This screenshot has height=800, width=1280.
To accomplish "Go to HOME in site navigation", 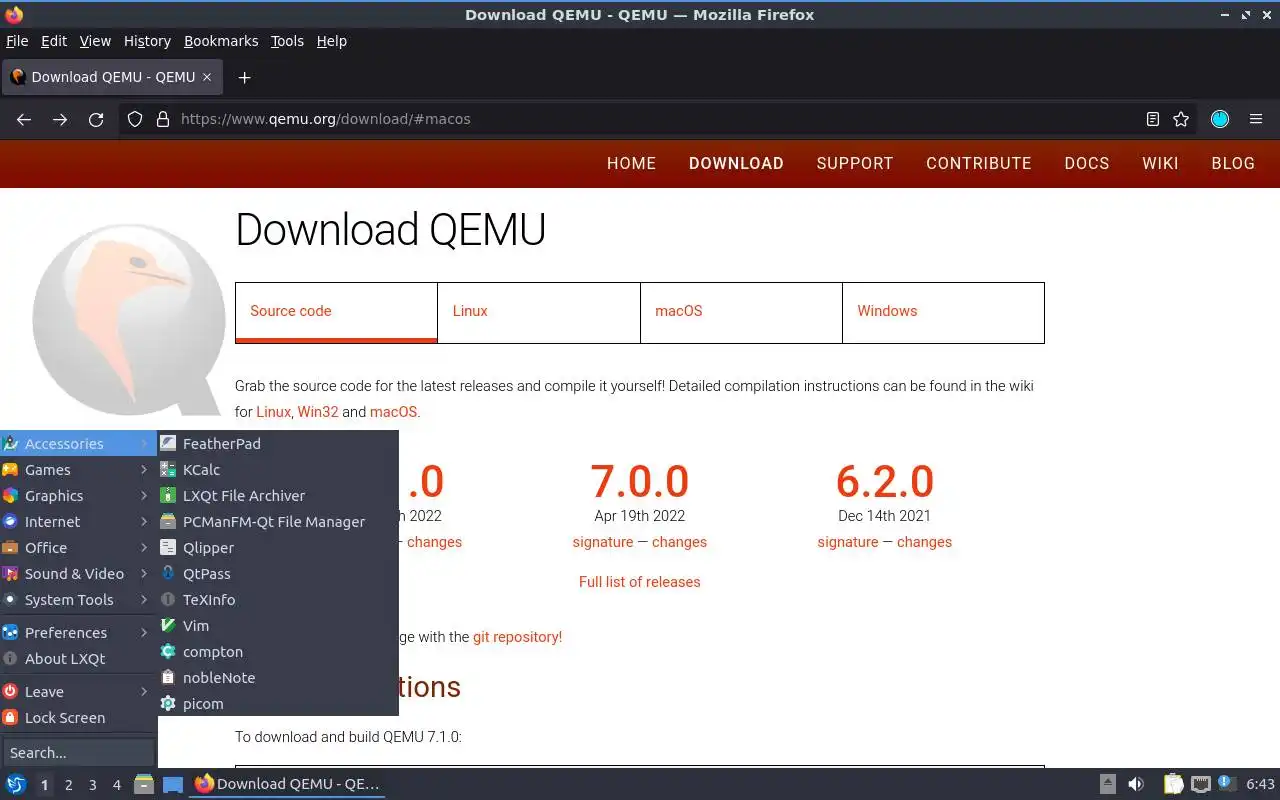I will (631, 163).
